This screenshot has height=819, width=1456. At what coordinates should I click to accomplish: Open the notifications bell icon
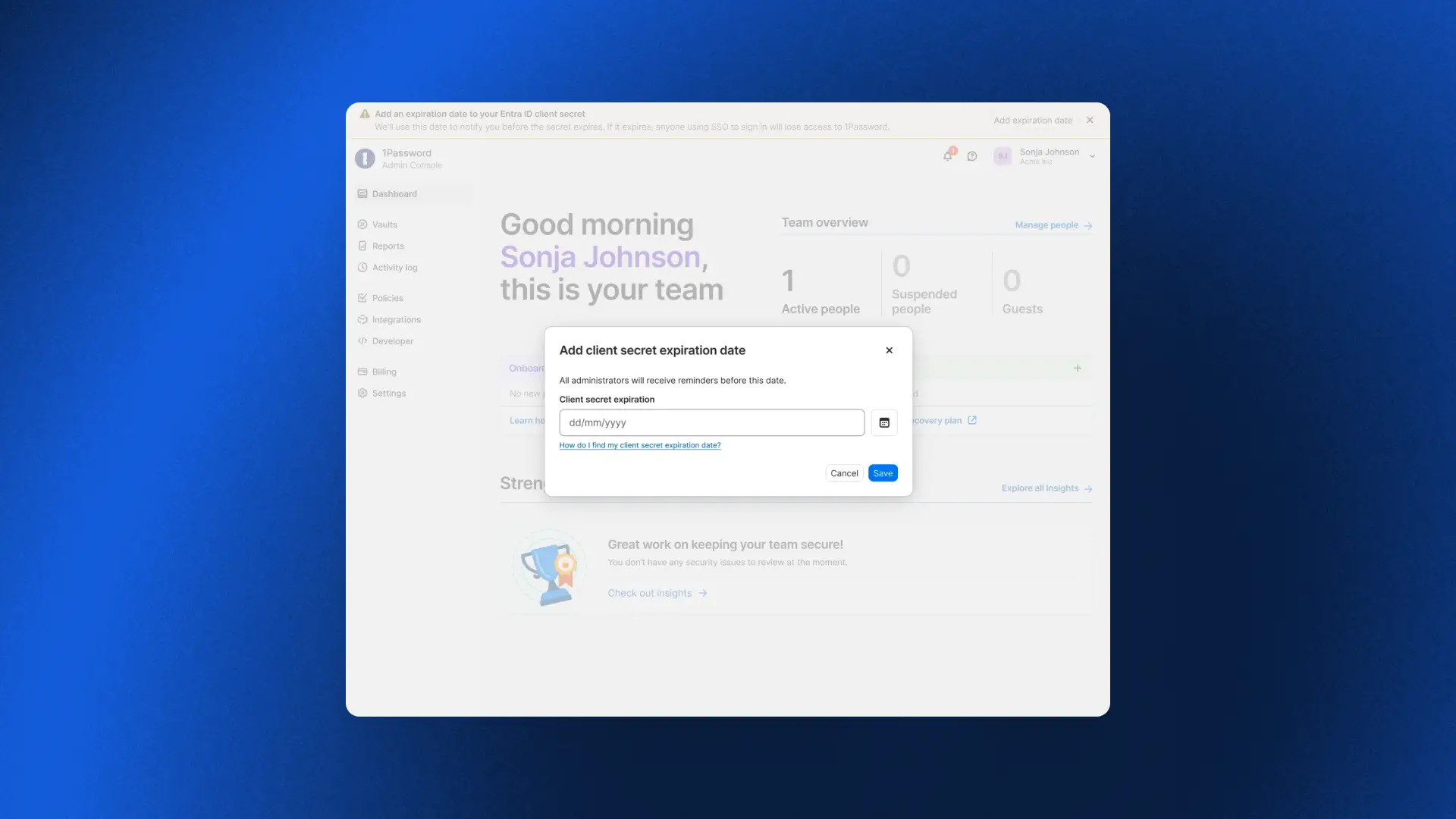(x=948, y=155)
